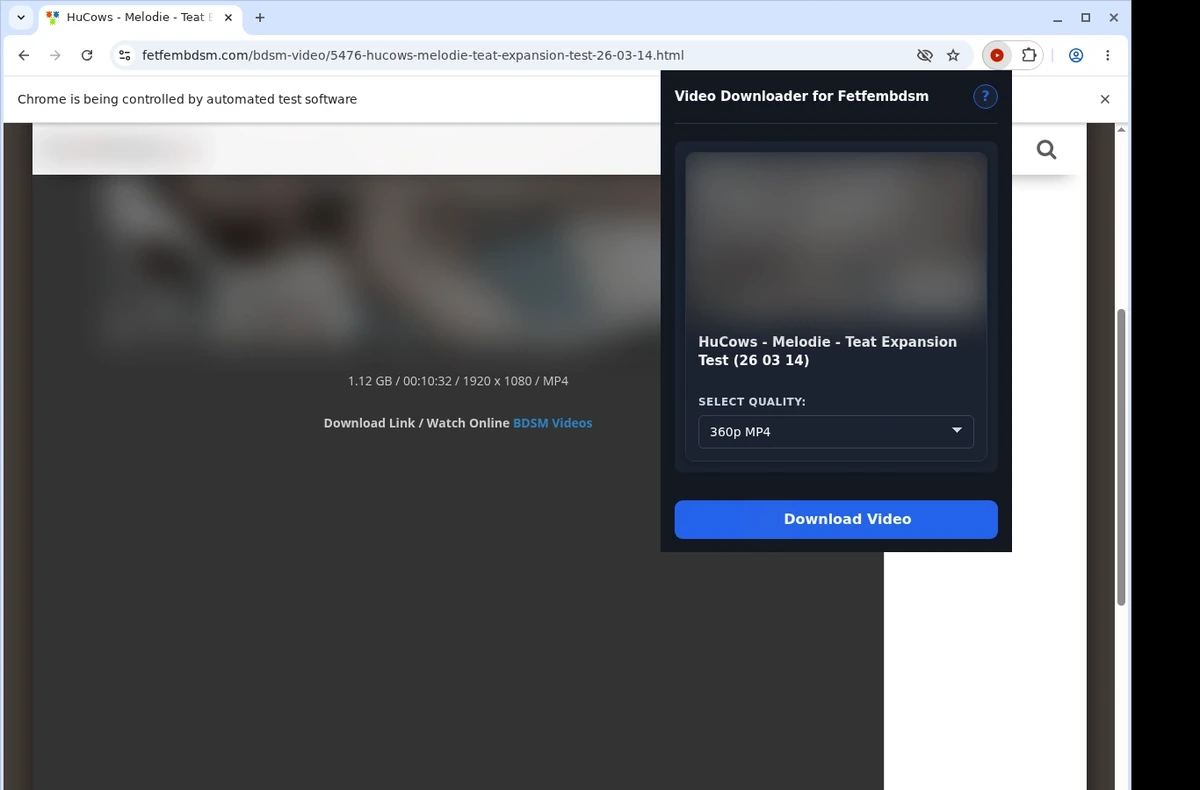The width and height of the screenshot is (1200, 790).
Task: Reload the current page
Action: pos(87,56)
